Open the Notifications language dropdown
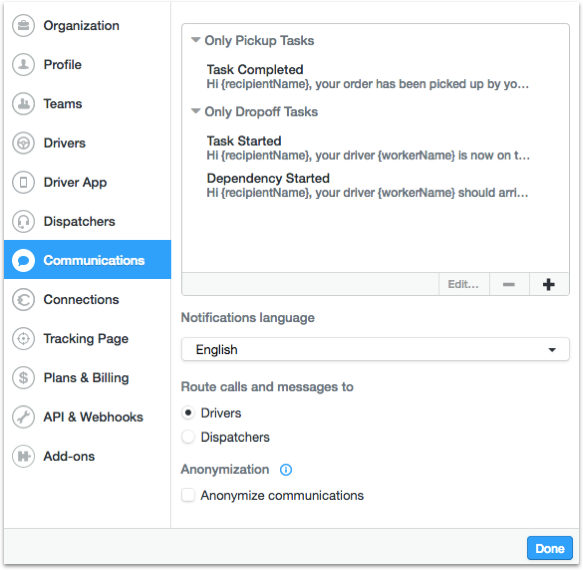The height and width of the screenshot is (570, 583). pyautogui.click(x=375, y=350)
